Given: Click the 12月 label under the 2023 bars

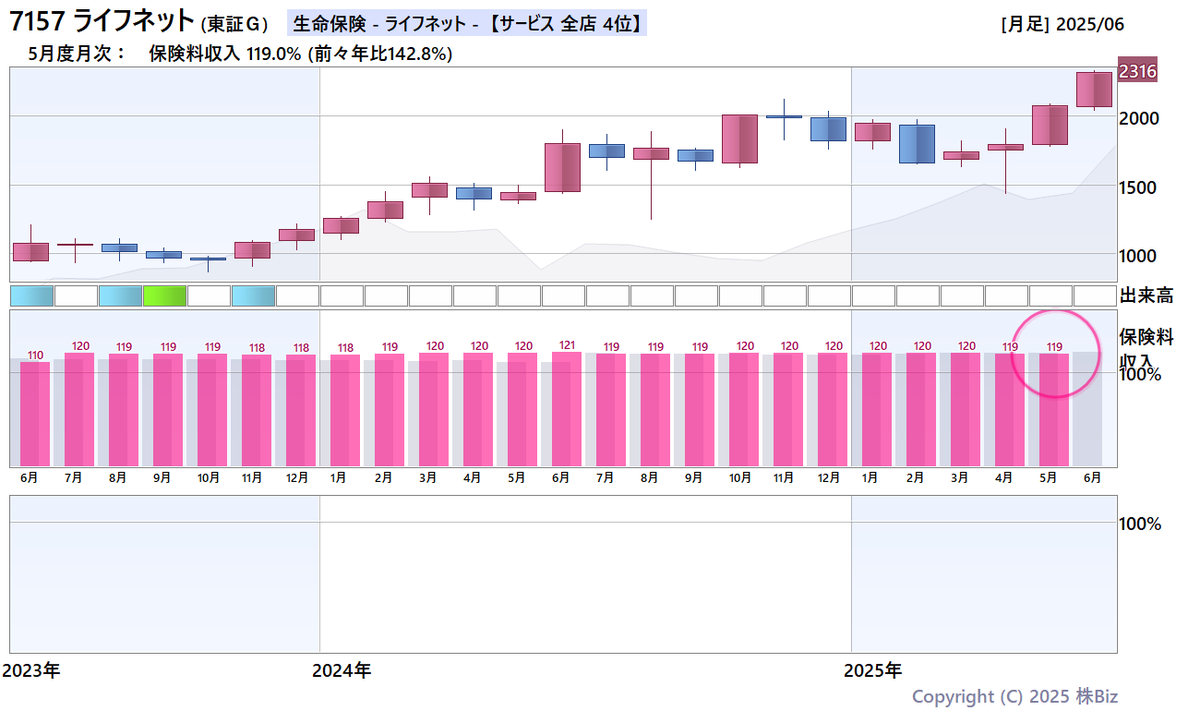Looking at the screenshot, I should click(x=296, y=478).
